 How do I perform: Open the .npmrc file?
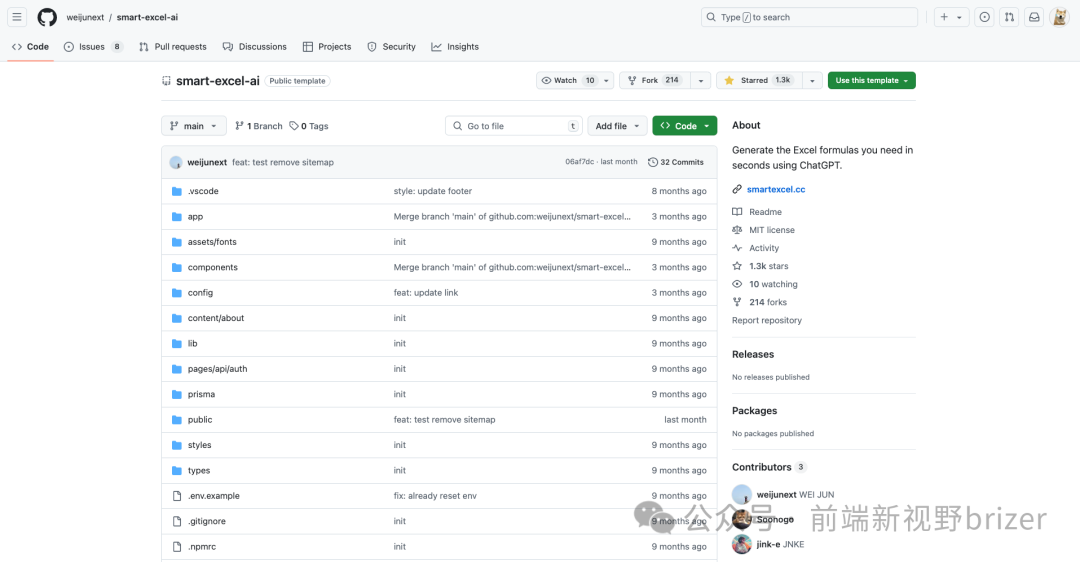(202, 547)
